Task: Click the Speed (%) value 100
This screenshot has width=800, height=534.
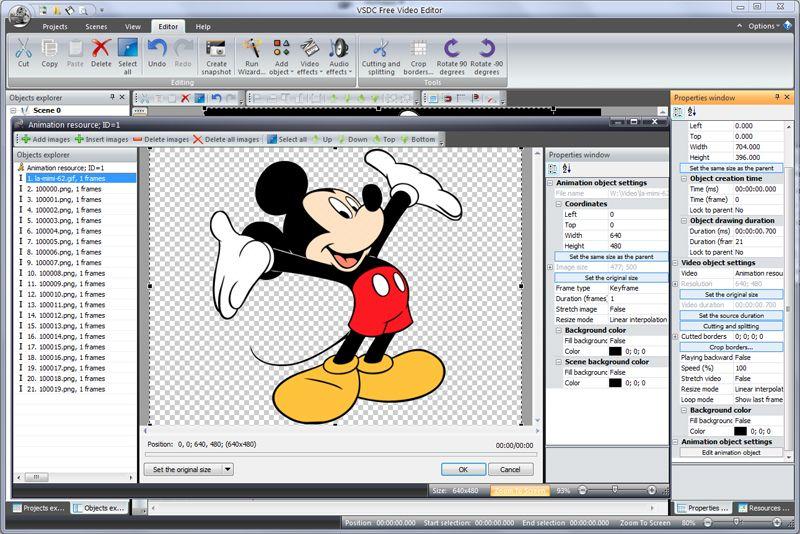Action: tap(758, 368)
